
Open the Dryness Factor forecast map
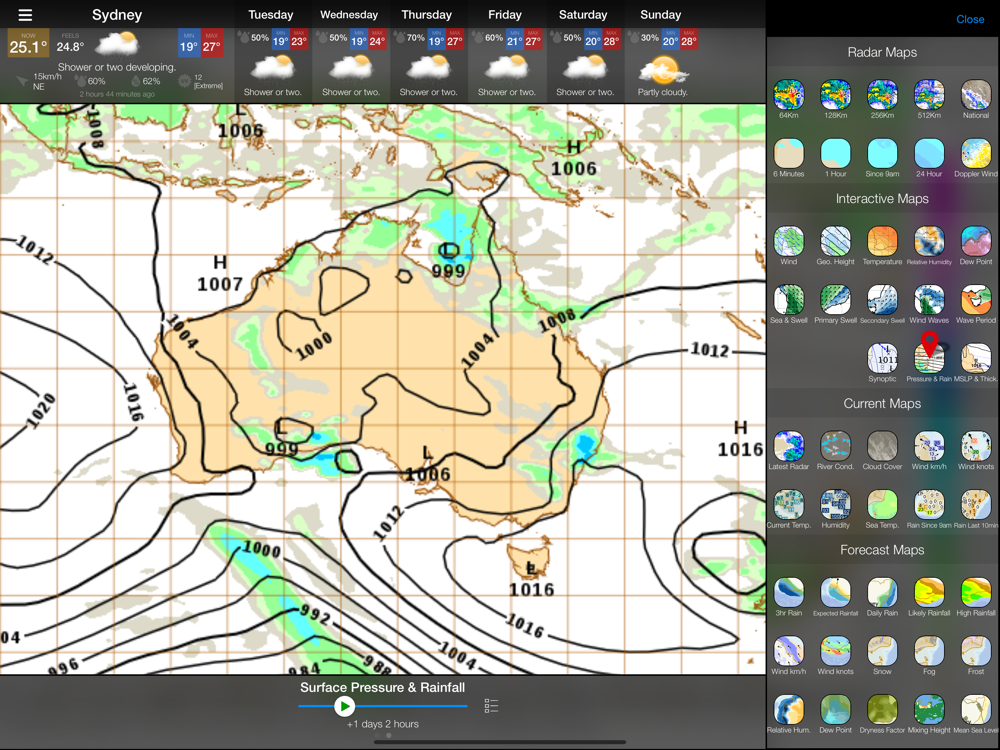[883, 710]
